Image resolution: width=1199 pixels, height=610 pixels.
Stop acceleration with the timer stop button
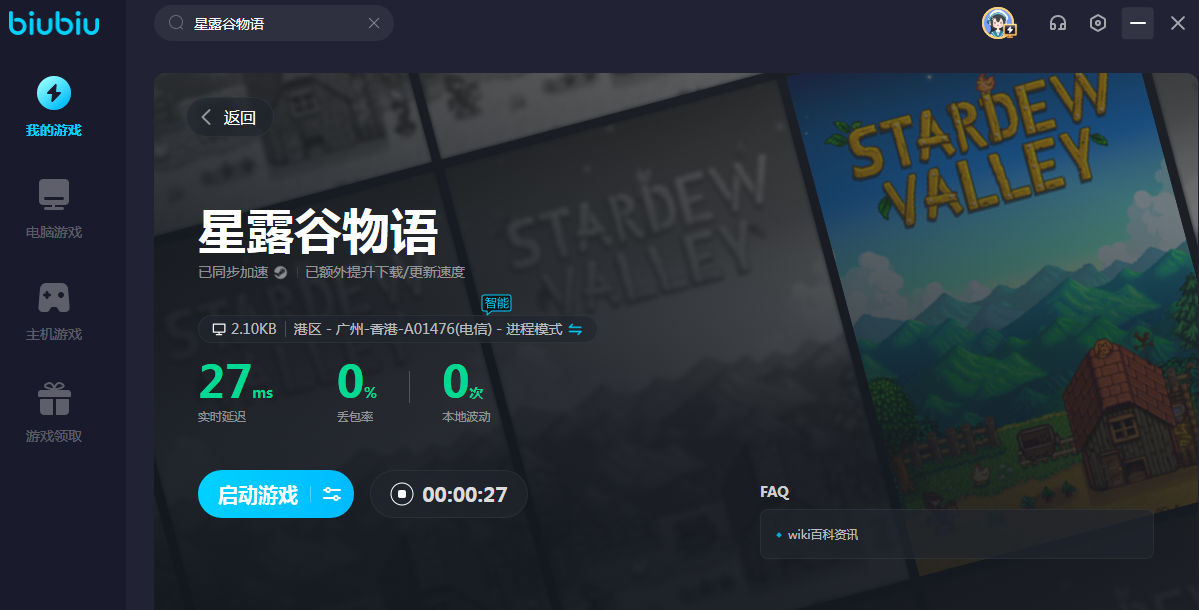(x=402, y=494)
